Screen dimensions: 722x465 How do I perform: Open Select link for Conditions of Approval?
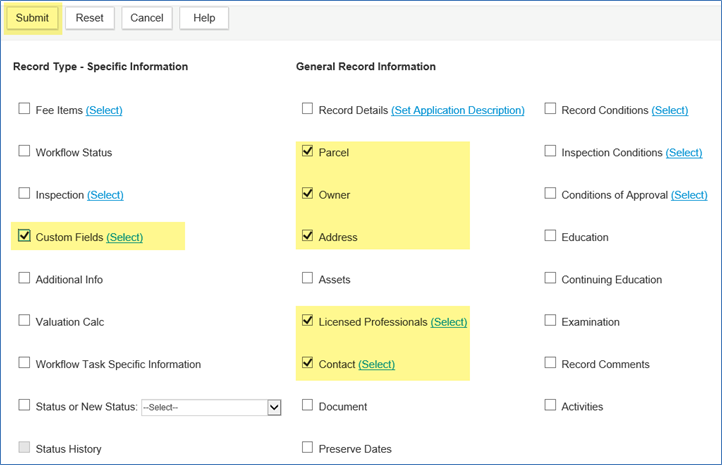[689, 195]
